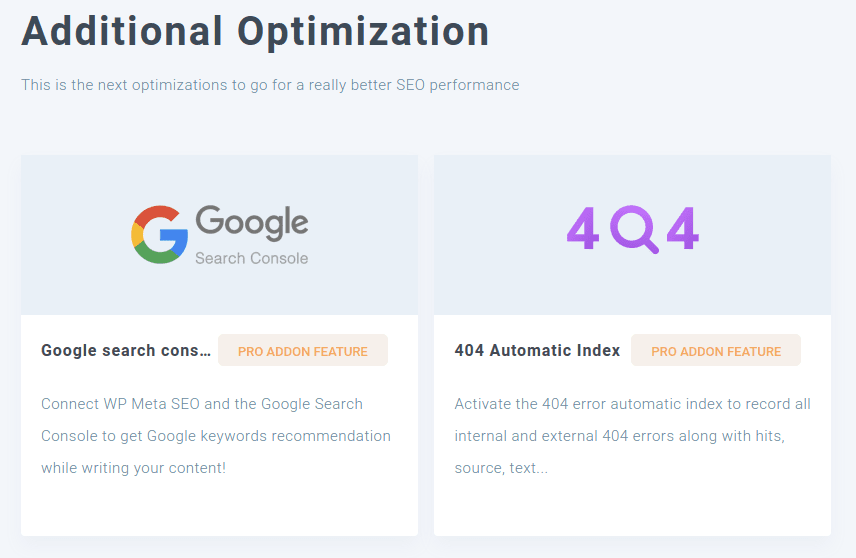Screen dimensions: 856x558
Task: Select PRO ADDON FEATURE badge for 404 Automatic Index
Action: [716, 351]
